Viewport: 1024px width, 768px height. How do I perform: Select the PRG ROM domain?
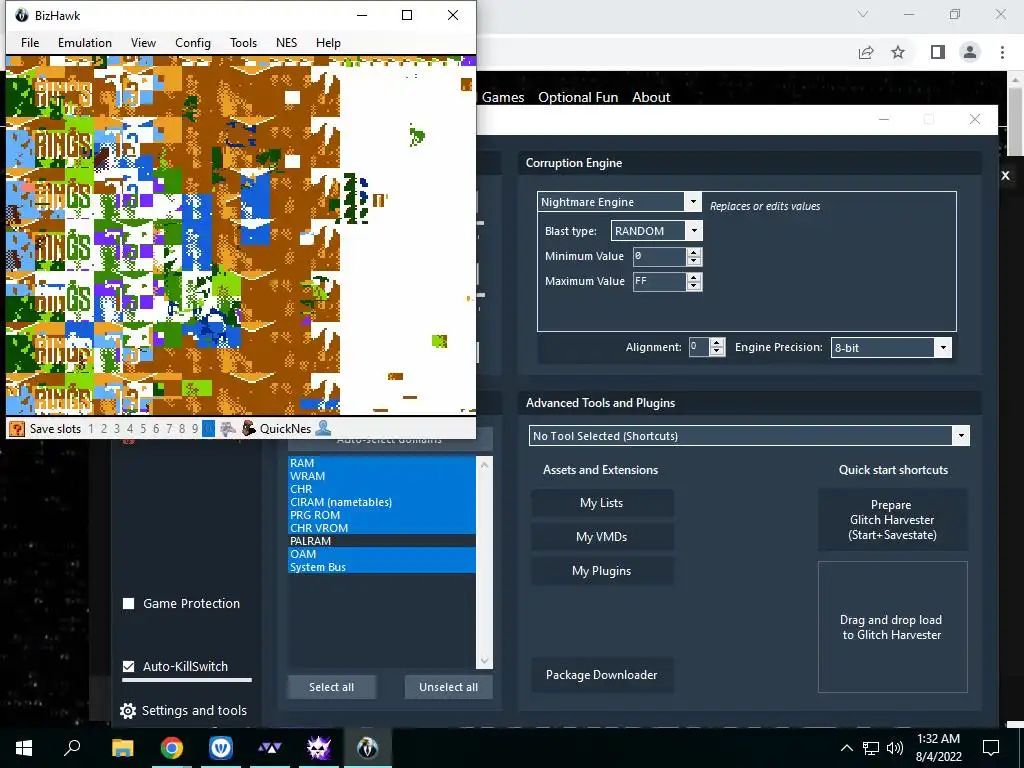tap(381, 515)
